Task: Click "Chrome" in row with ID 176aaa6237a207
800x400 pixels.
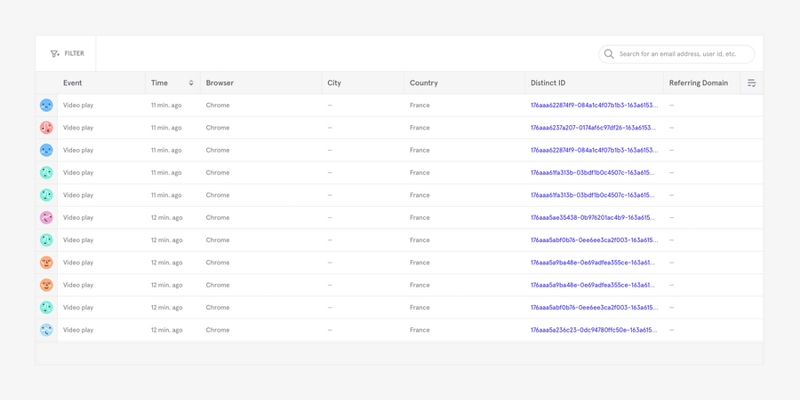Action: click(x=218, y=128)
